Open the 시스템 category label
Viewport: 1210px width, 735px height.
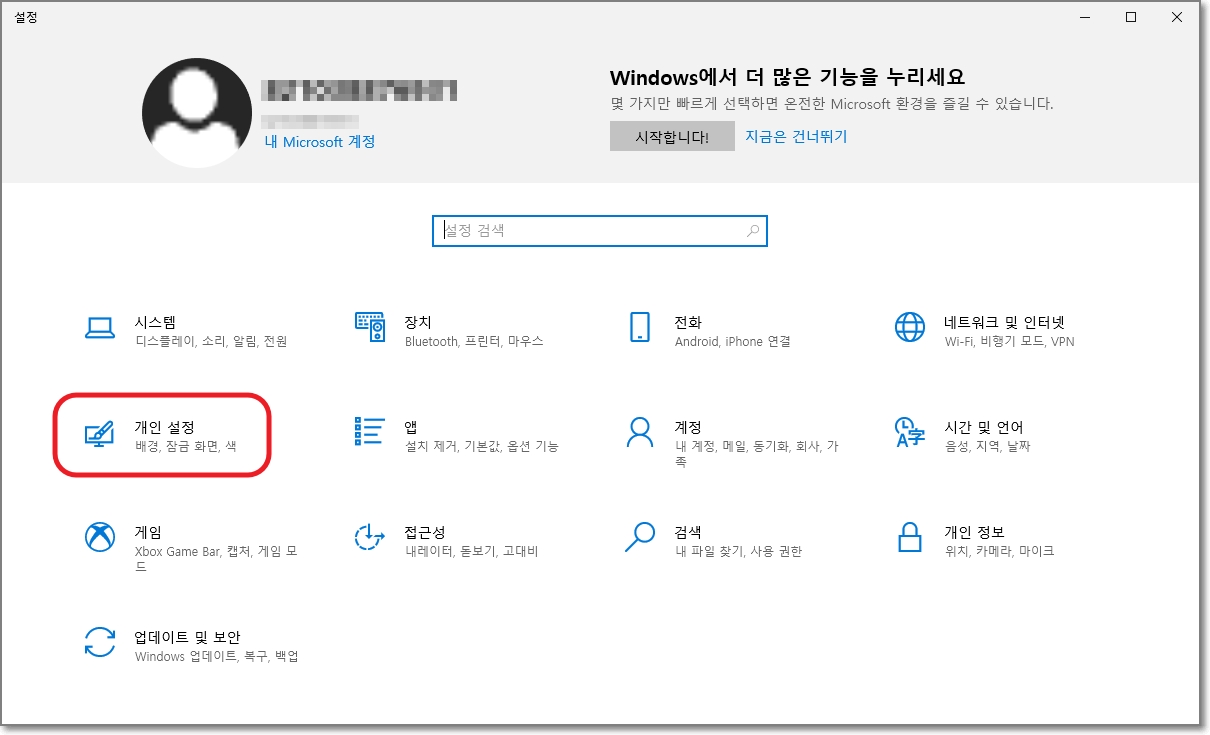coord(155,322)
